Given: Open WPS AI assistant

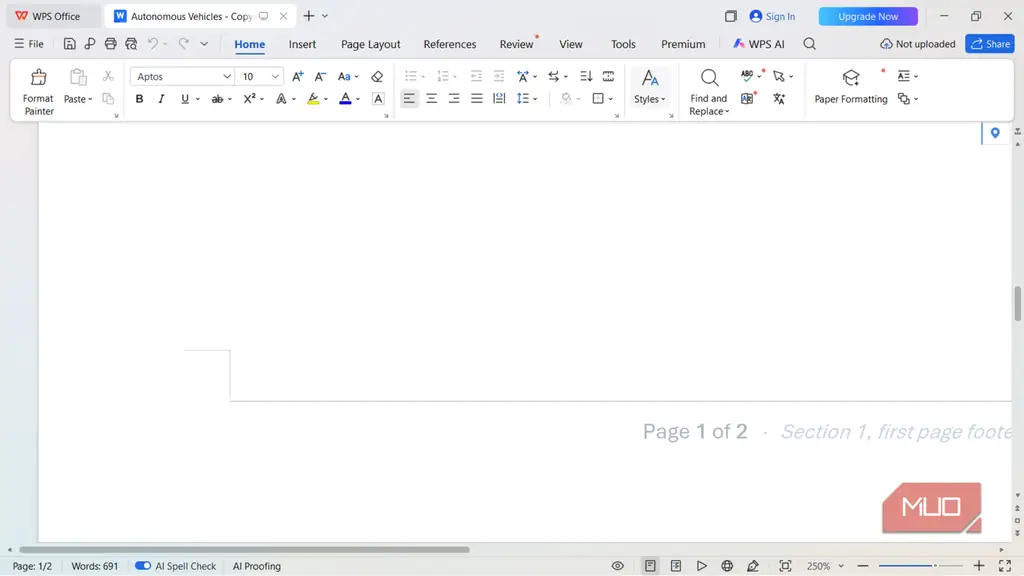Looking at the screenshot, I should pyautogui.click(x=758, y=44).
